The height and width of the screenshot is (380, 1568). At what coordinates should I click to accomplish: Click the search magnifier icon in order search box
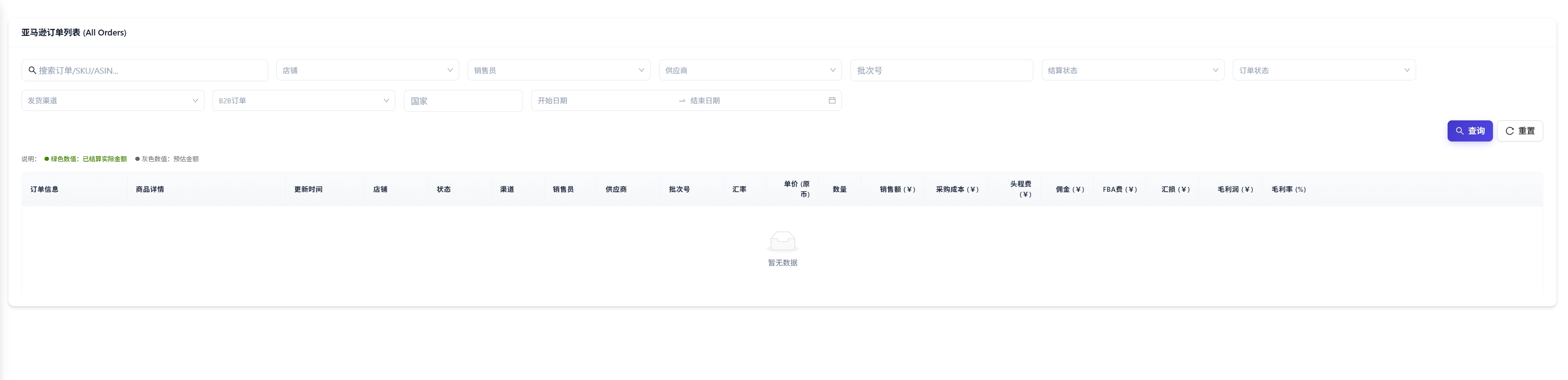32,70
